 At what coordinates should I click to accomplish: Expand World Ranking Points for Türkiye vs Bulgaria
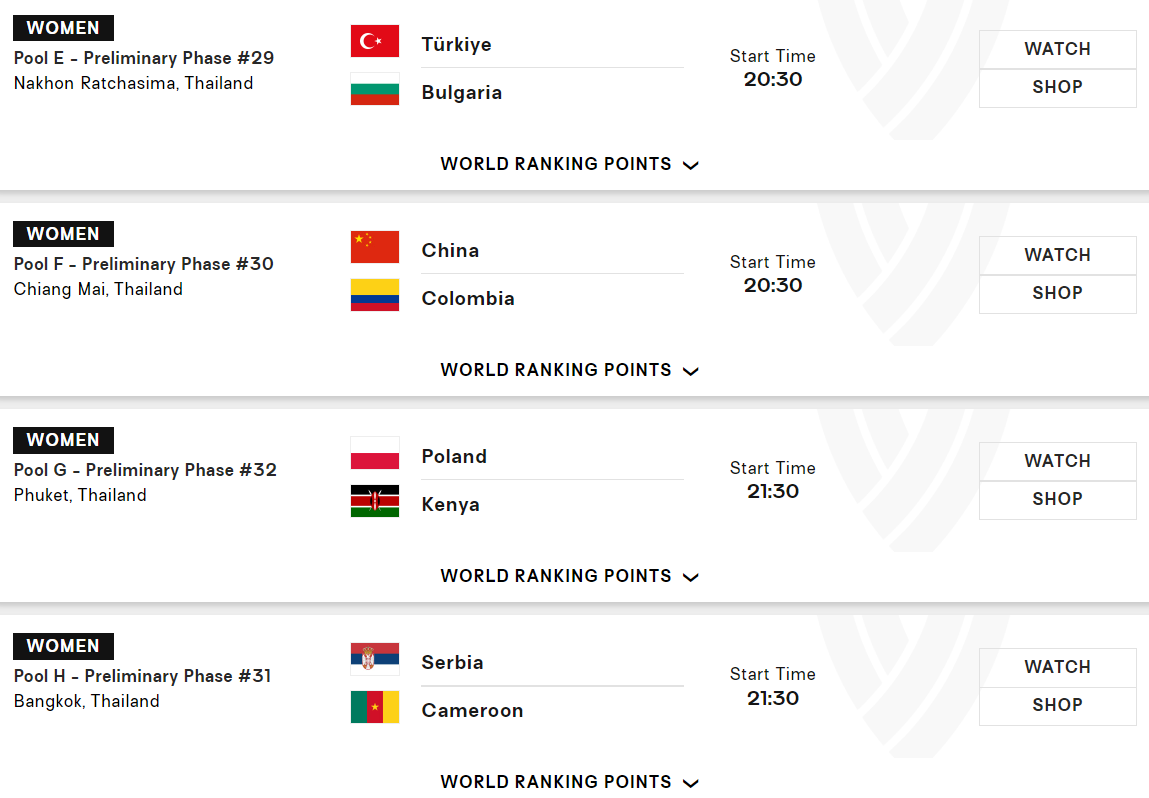tap(569, 164)
